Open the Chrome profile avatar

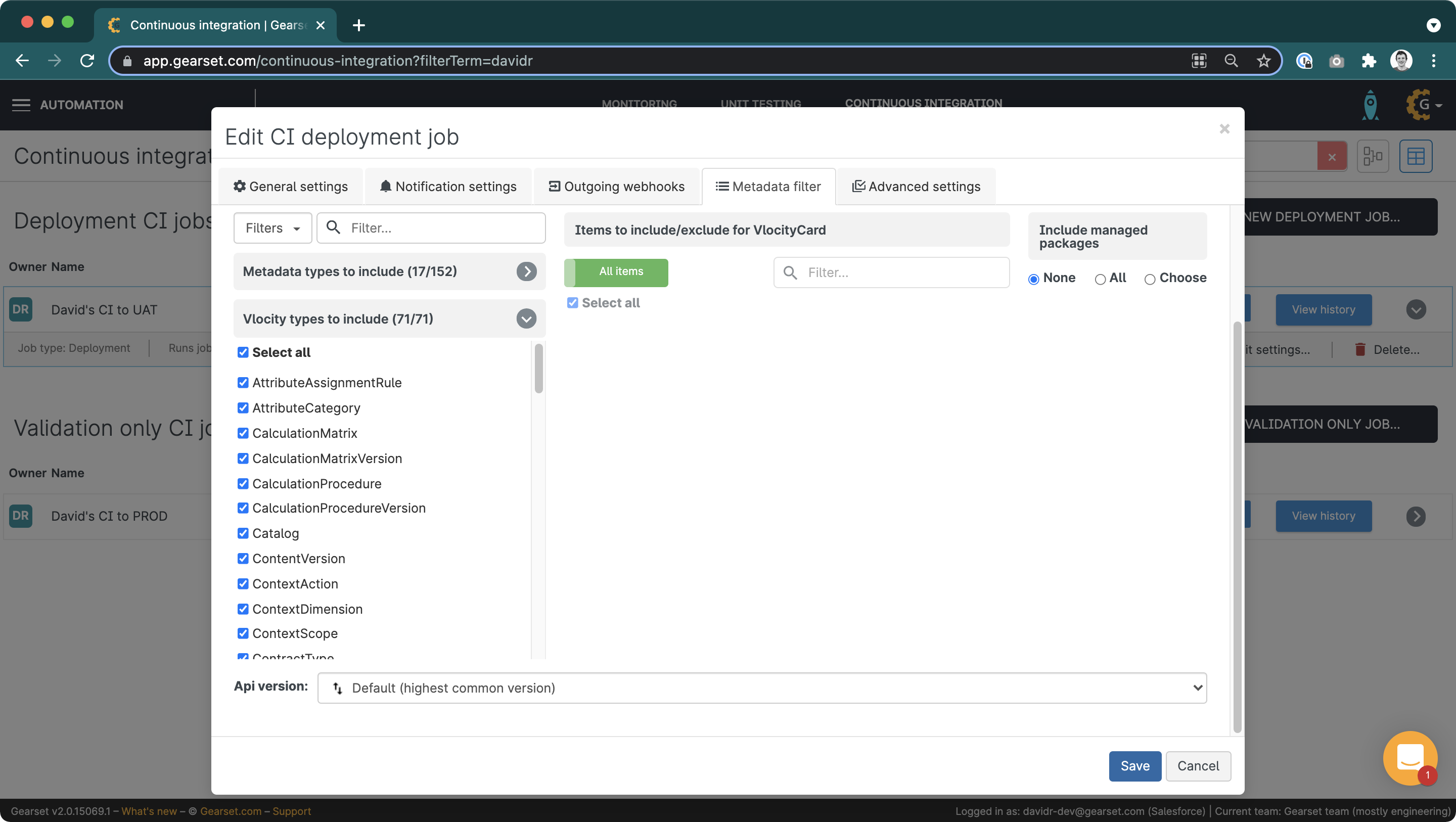tap(1401, 61)
